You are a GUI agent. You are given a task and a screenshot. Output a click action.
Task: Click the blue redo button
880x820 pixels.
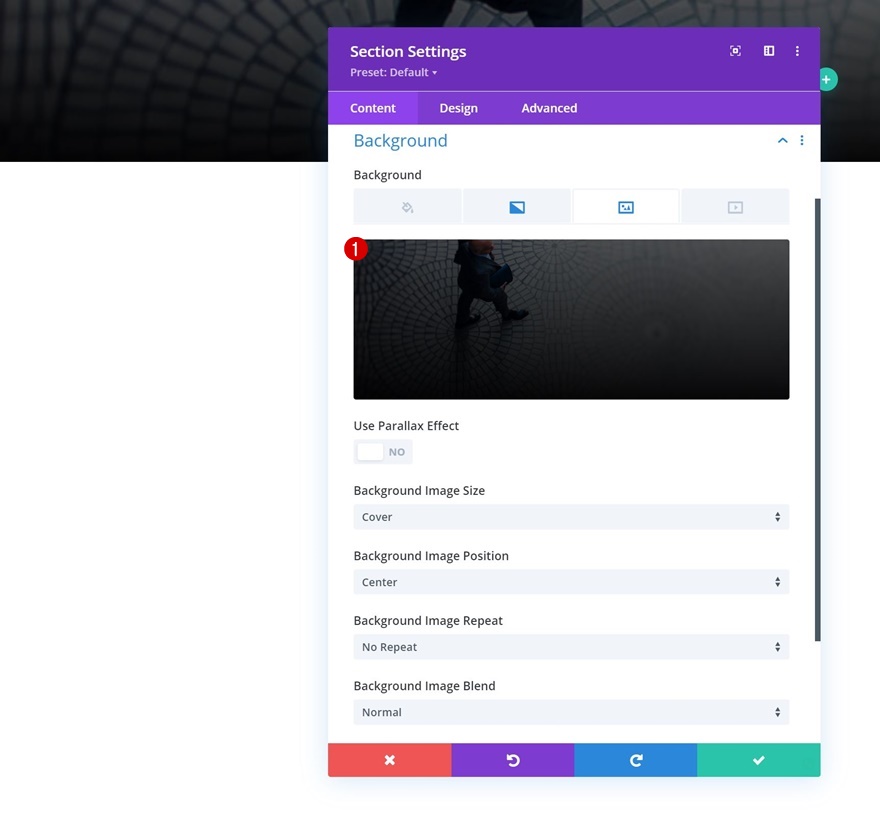pyautogui.click(x=635, y=760)
